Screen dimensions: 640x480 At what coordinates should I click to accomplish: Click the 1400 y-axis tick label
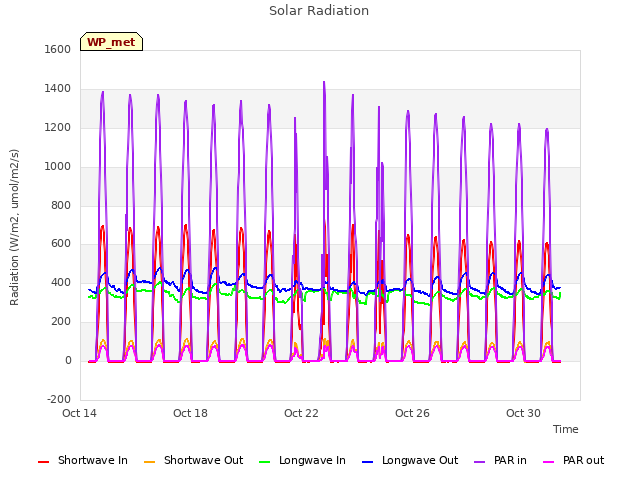(58, 89)
